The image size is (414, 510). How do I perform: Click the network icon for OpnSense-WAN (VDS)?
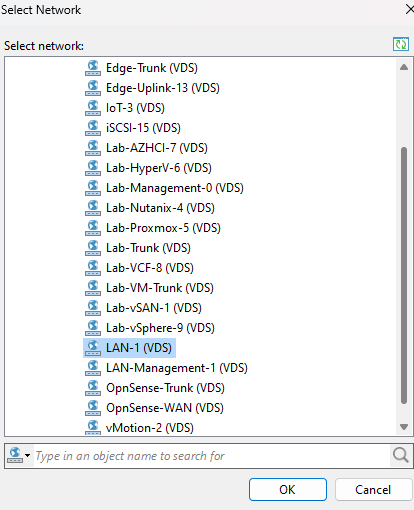[x=93, y=408]
